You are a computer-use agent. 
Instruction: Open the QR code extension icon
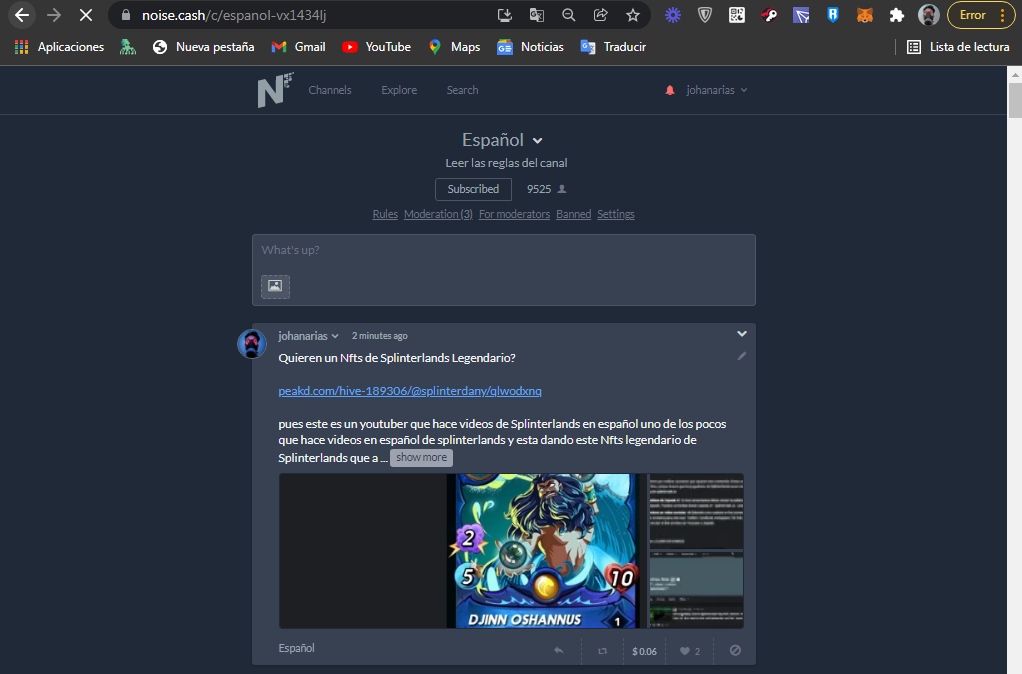tap(737, 15)
